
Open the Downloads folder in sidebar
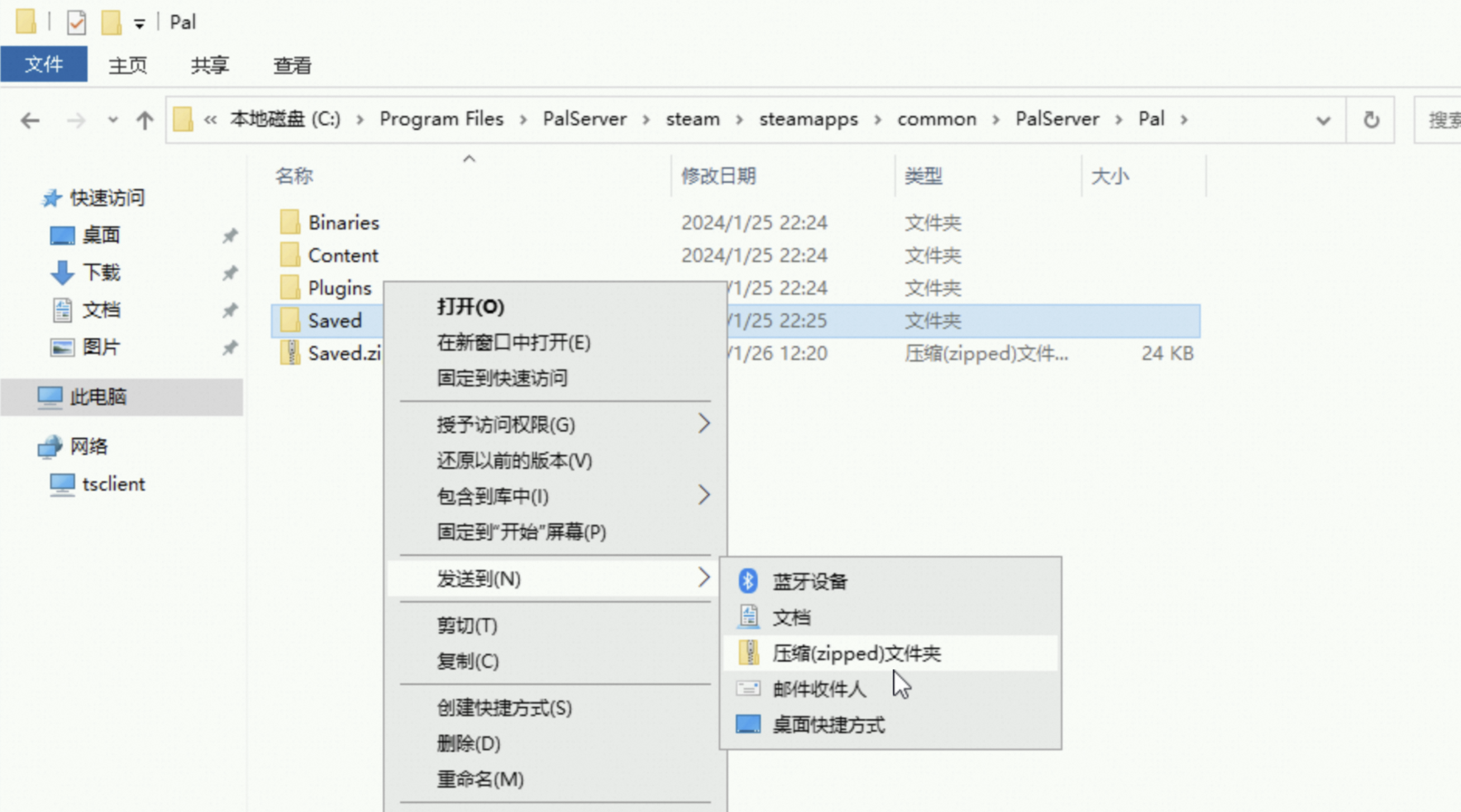tap(101, 273)
